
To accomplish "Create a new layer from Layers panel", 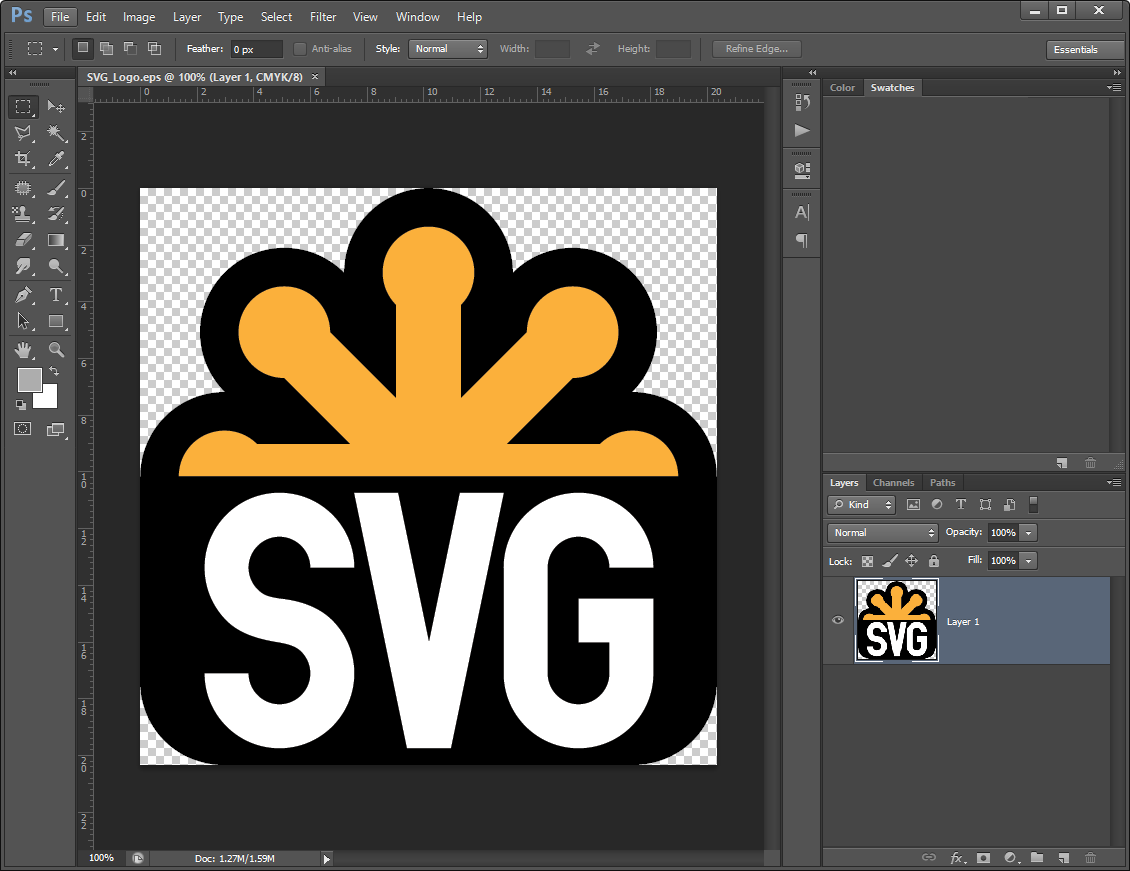I will coord(1064,857).
